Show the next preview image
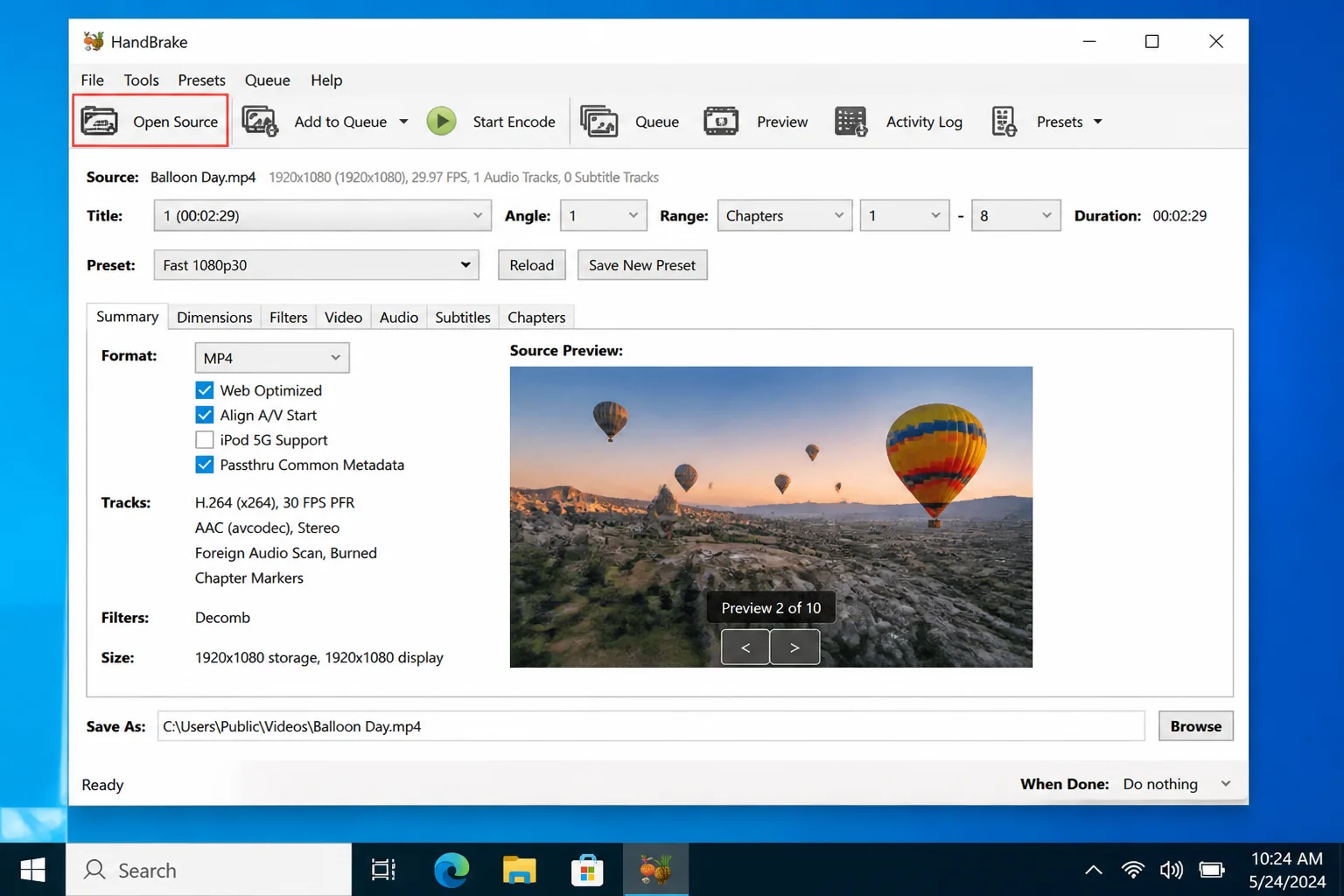 tap(794, 647)
